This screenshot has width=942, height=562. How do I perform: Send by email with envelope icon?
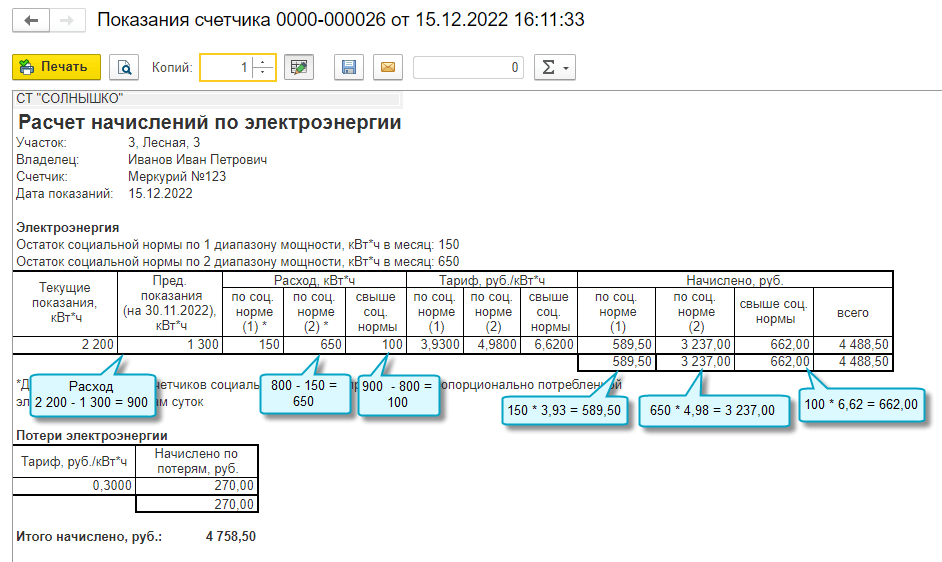tap(387, 67)
